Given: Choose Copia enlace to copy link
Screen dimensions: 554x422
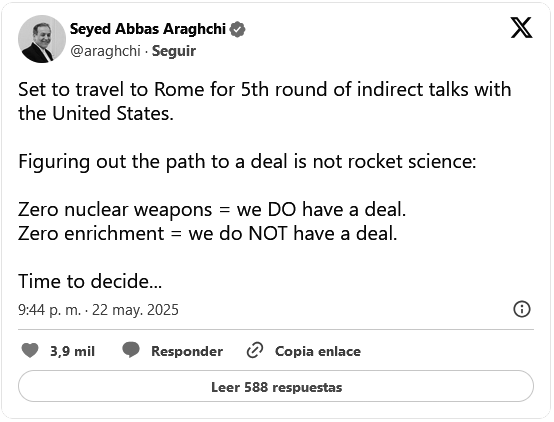Looking at the screenshot, I should point(318,351).
